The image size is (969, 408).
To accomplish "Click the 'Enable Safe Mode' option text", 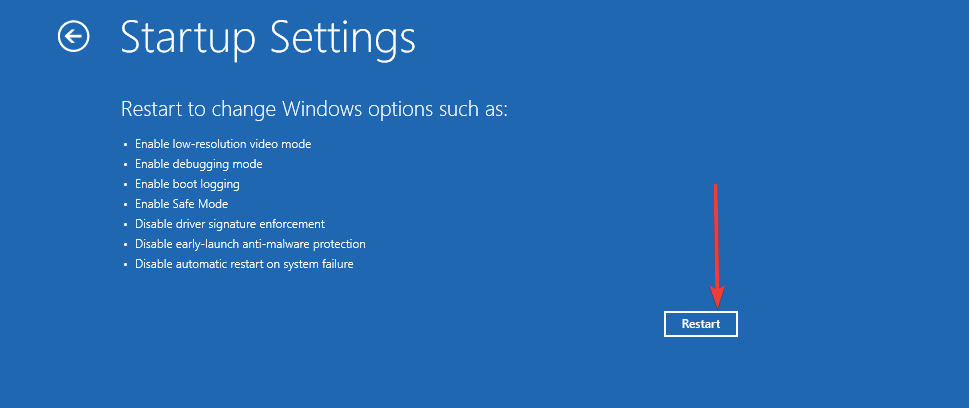I will [182, 204].
